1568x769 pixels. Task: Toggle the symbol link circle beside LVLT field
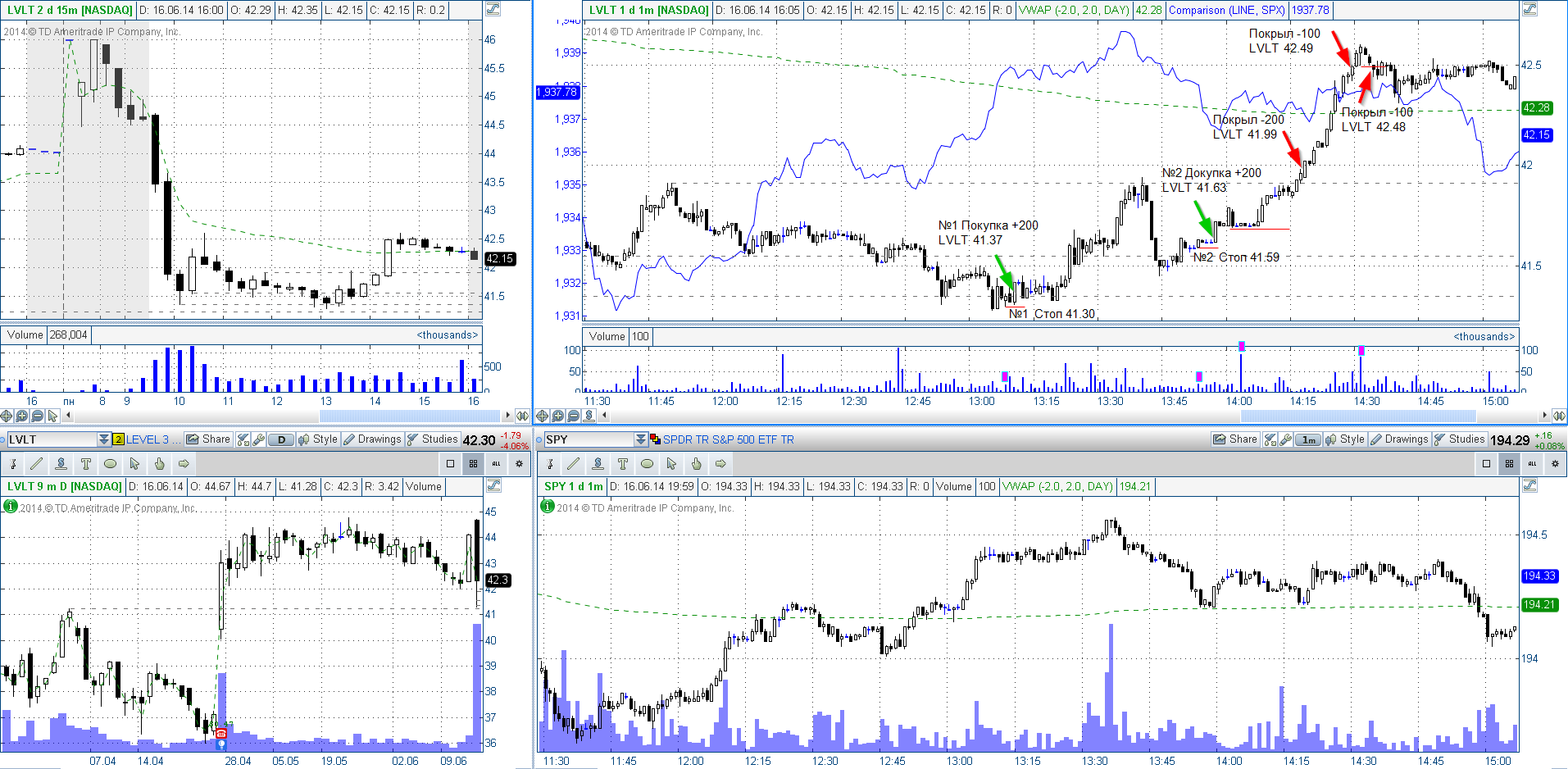(x=3, y=439)
